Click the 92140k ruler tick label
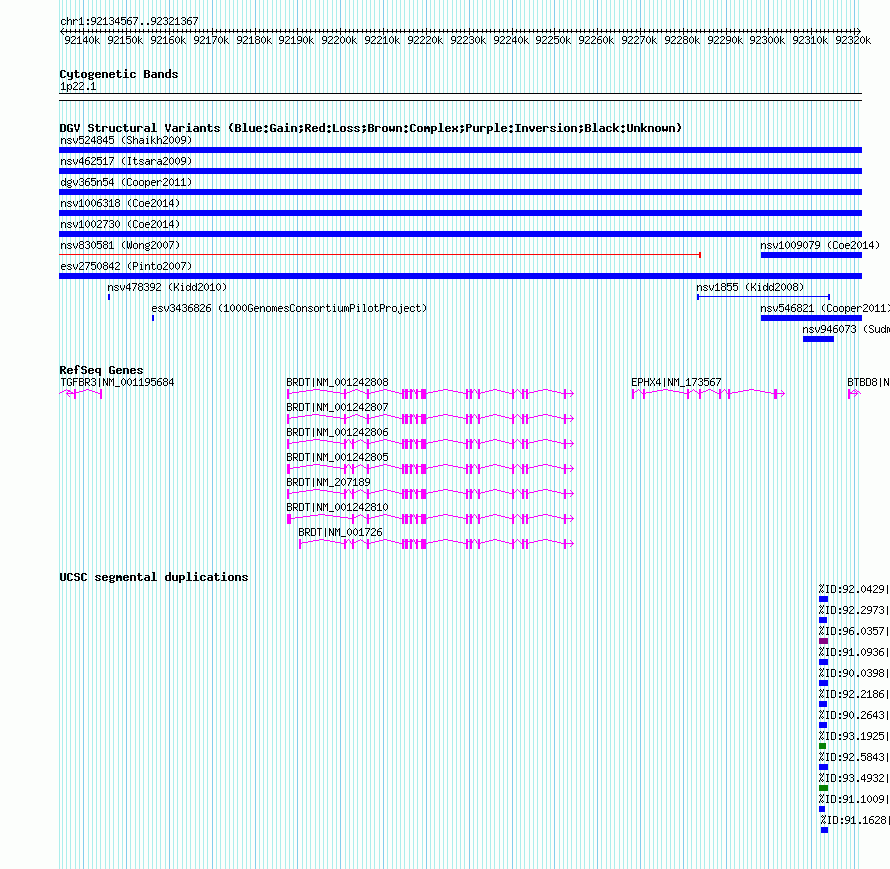The image size is (890, 869). pos(82,40)
